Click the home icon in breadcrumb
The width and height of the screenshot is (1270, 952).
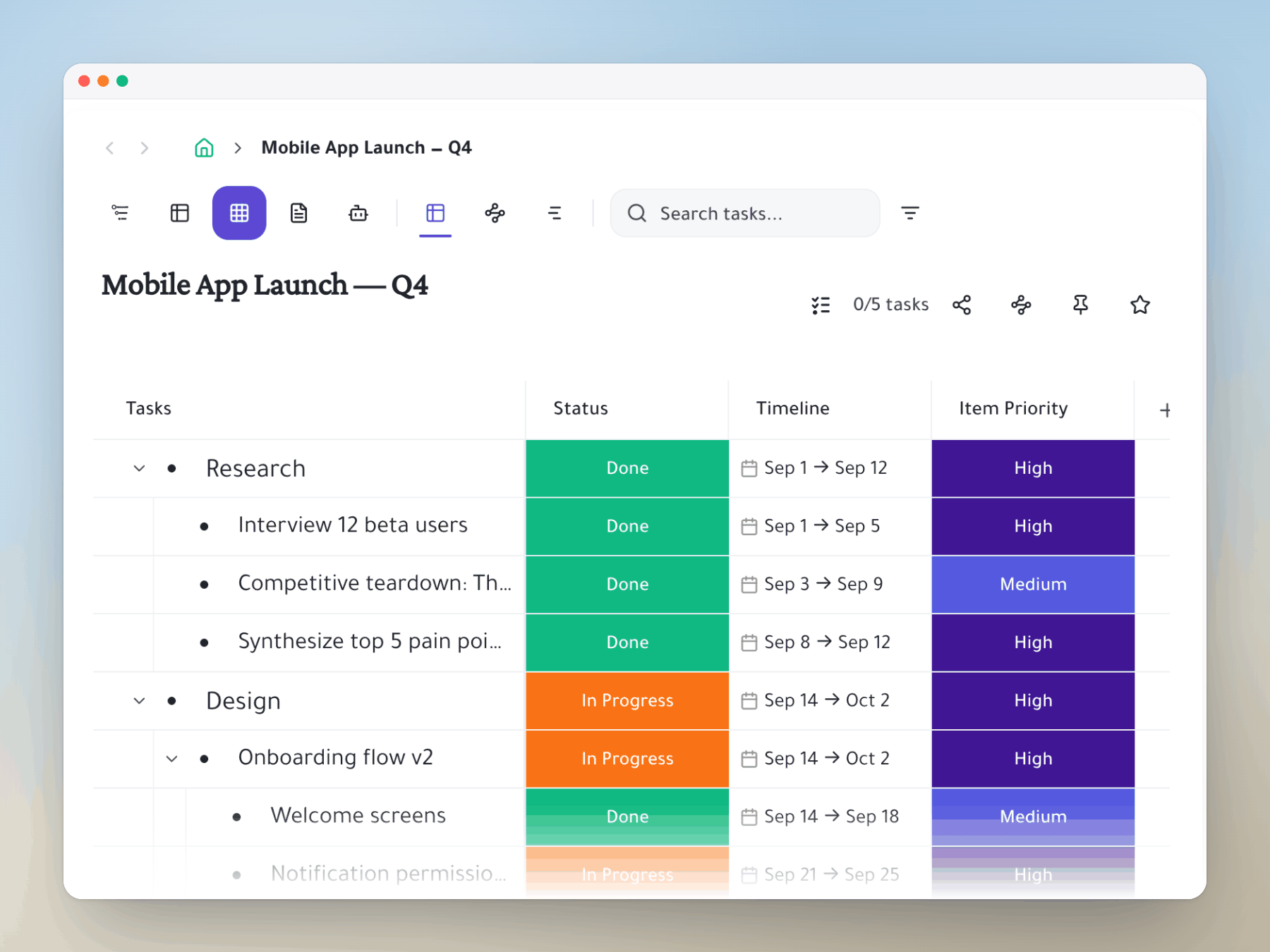[204, 147]
